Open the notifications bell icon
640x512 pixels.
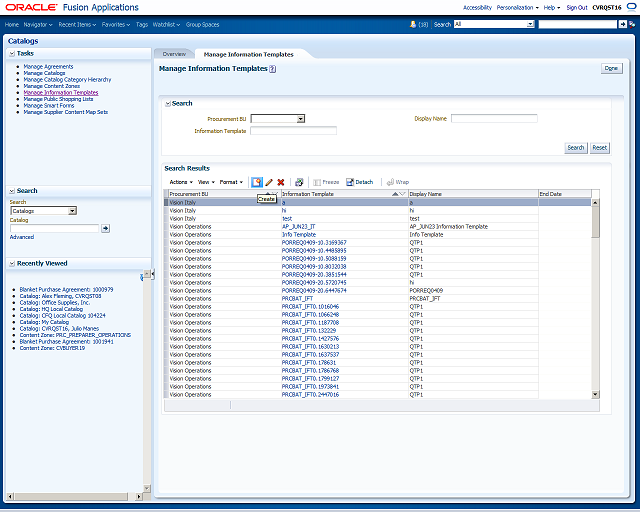click(413, 24)
